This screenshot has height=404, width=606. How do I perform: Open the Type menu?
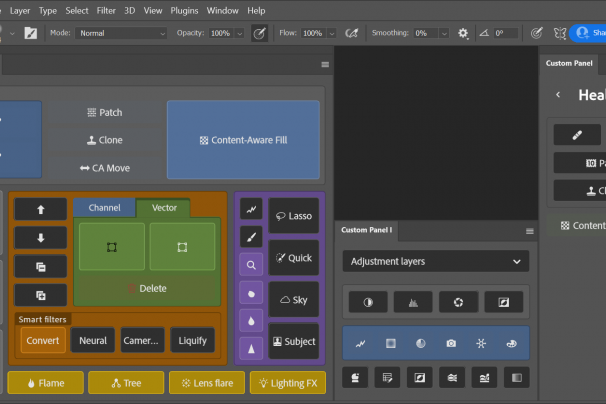click(x=48, y=11)
